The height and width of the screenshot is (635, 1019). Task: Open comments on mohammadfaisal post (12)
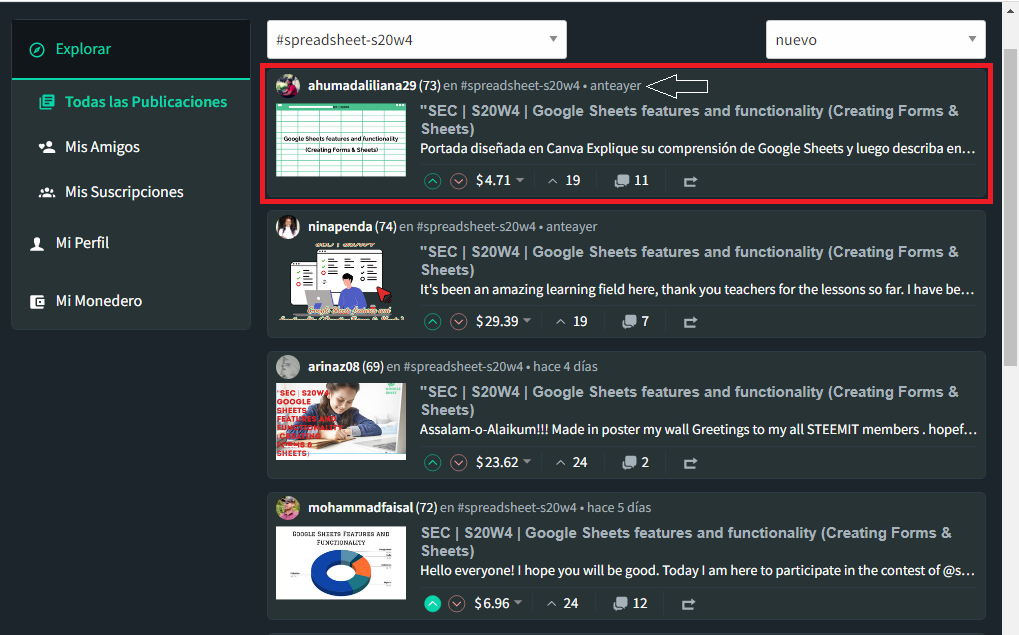click(630, 604)
